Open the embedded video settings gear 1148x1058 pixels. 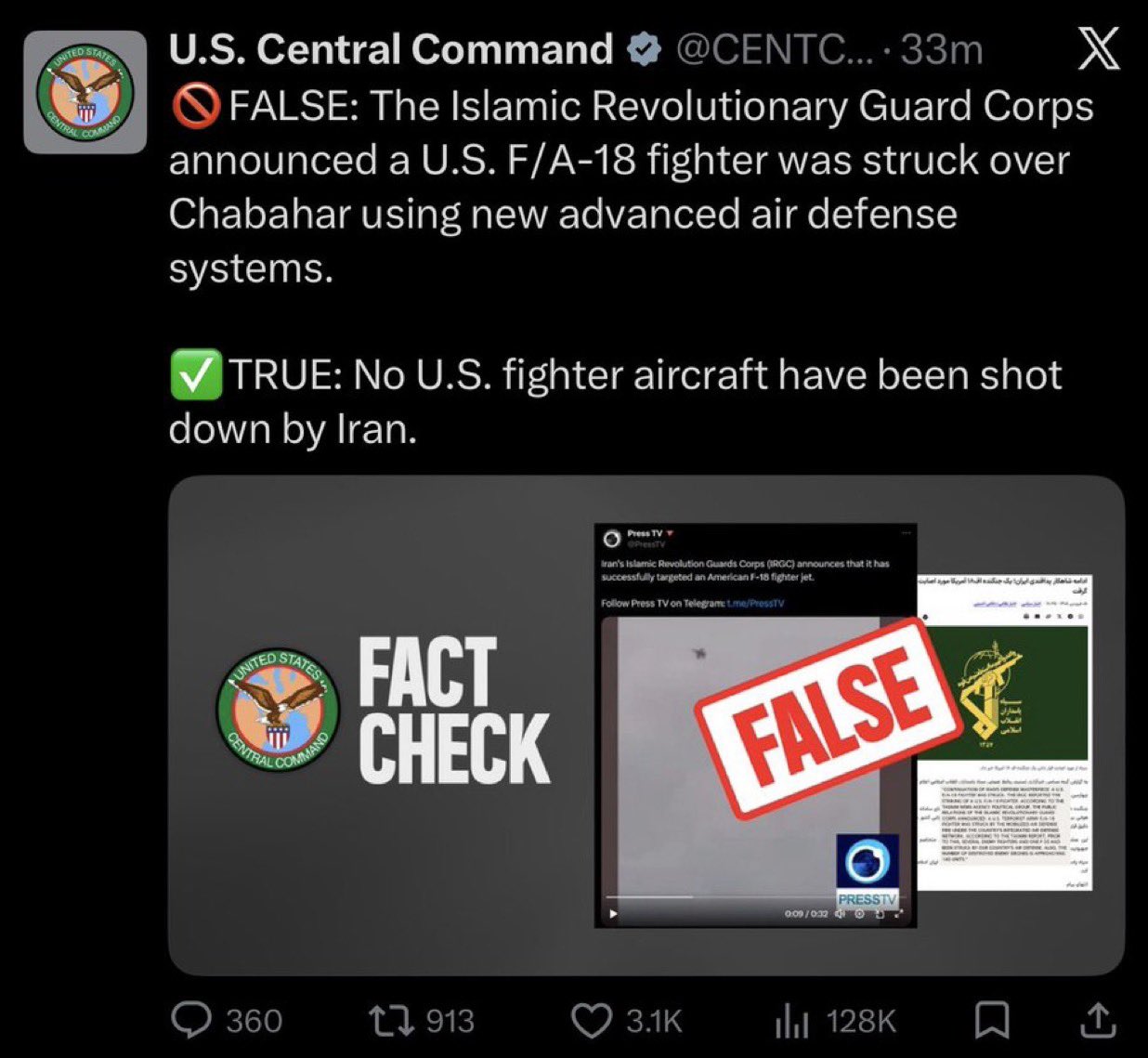(x=860, y=914)
